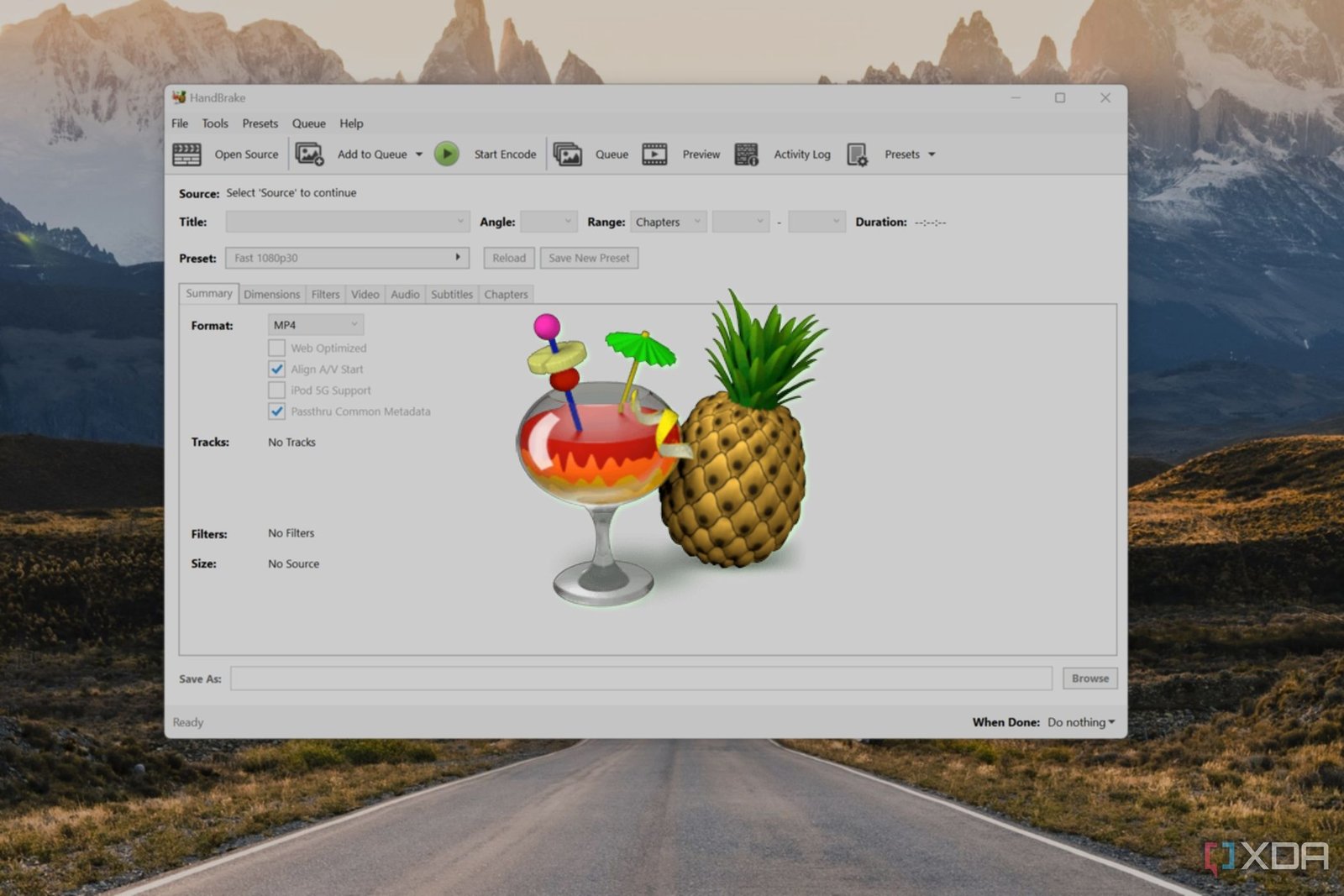1344x896 pixels.
Task: Uncheck the Align A/V Start checkbox
Action: coord(276,369)
